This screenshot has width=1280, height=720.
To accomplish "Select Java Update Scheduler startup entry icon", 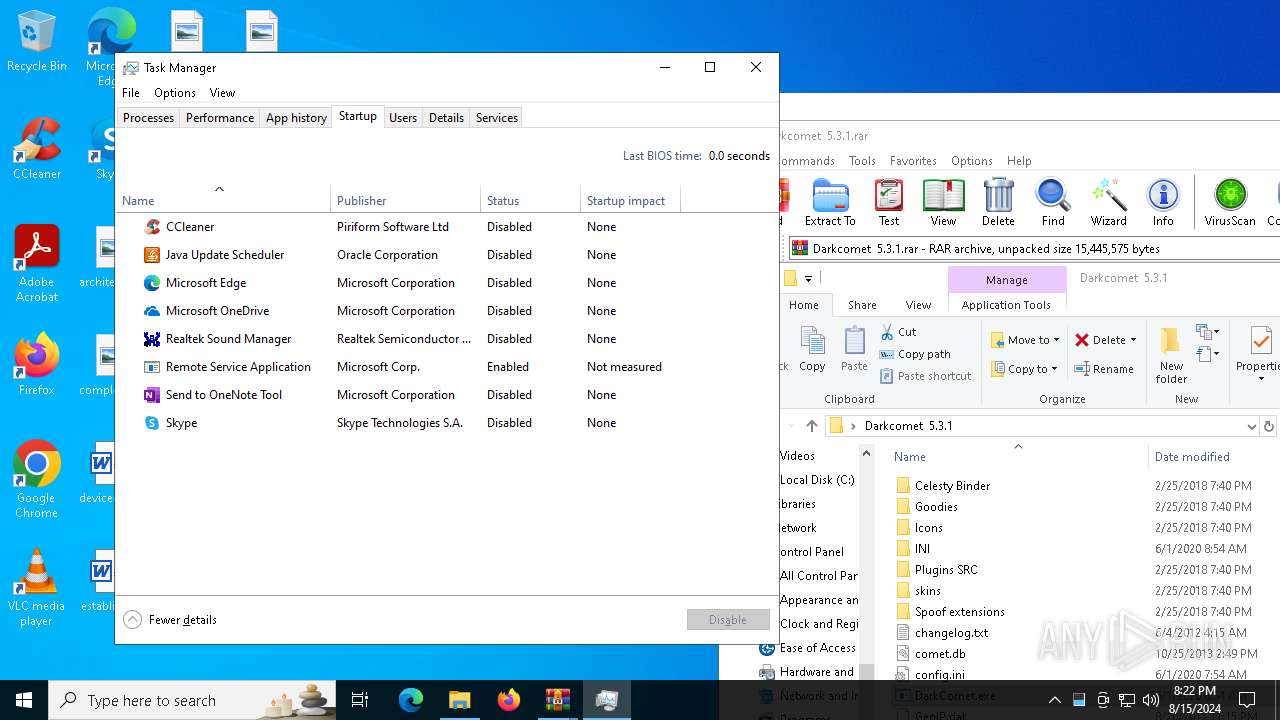I will (x=152, y=255).
